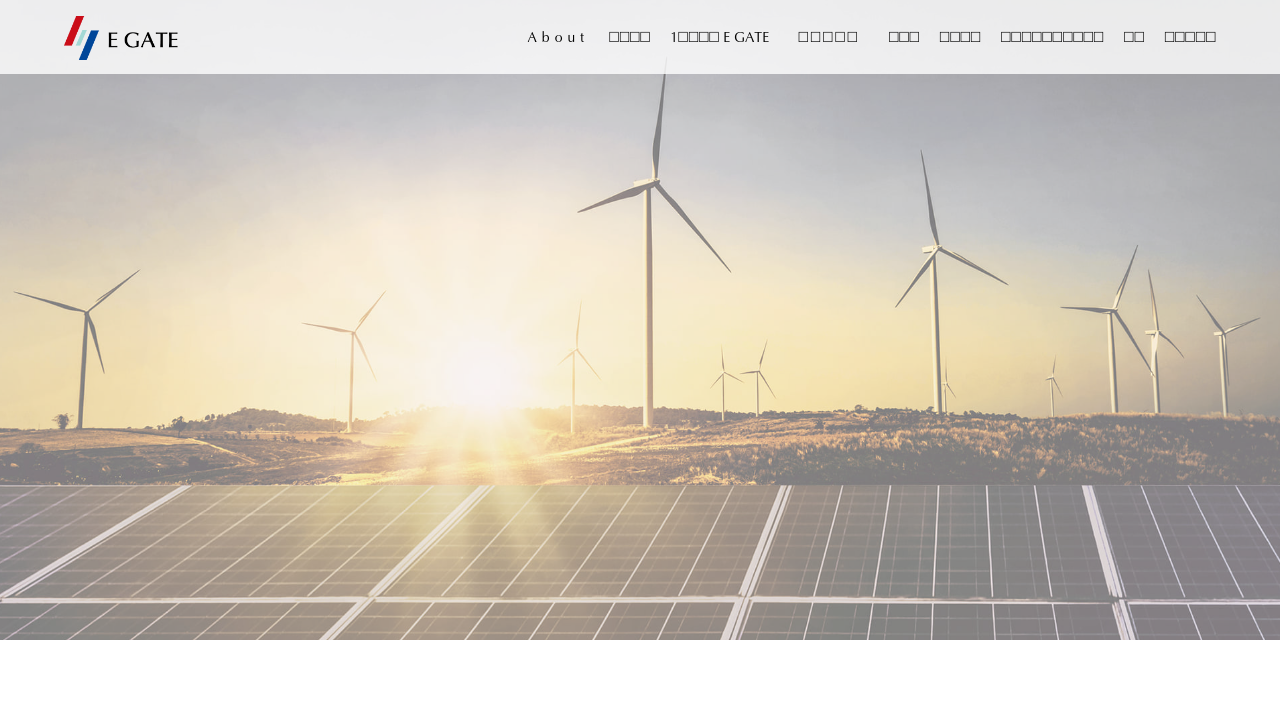Click the E GATE logo text
This screenshot has height=720, width=1280.
(142, 40)
